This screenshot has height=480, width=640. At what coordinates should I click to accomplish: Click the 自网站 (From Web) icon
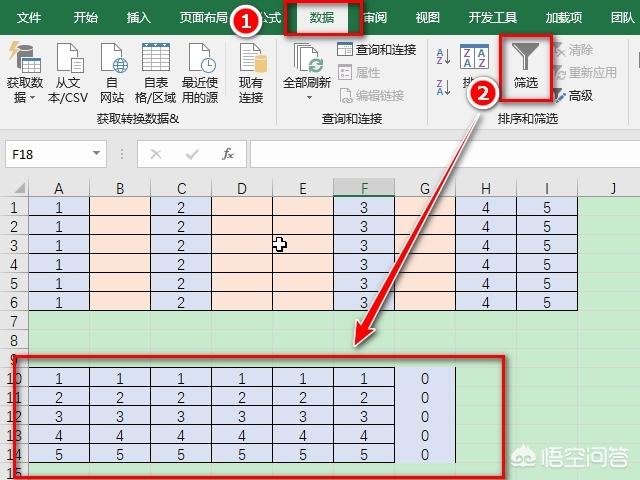113,58
